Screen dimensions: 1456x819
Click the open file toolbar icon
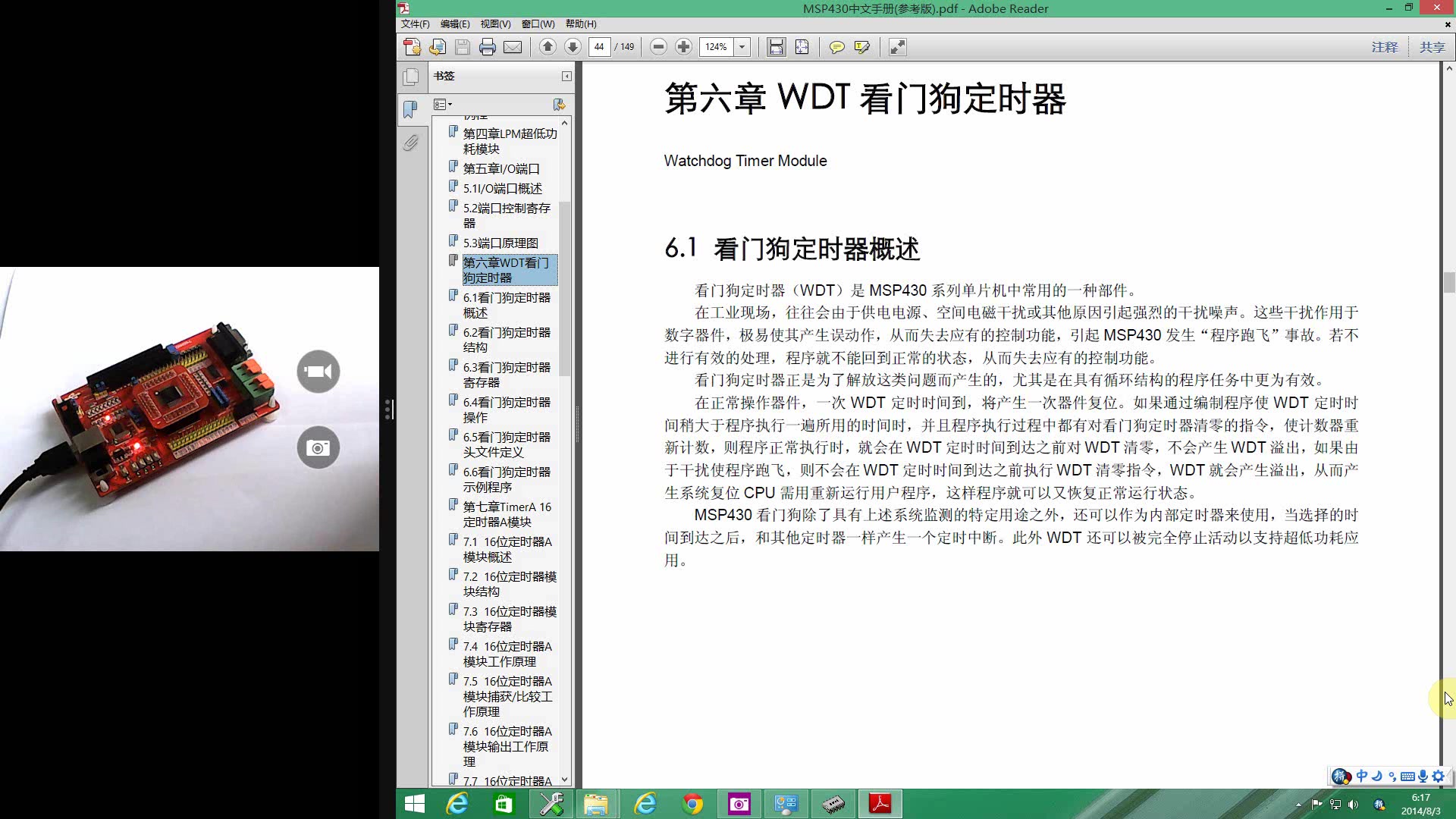coord(438,47)
